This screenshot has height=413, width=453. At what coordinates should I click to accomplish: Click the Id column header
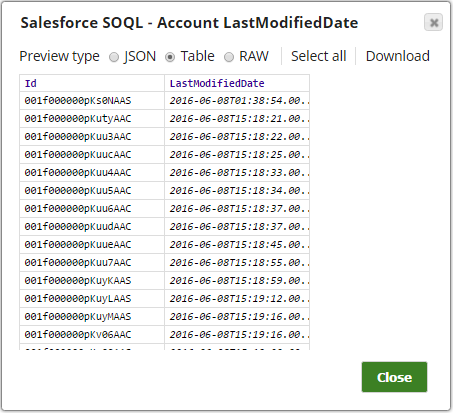point(92,83)
